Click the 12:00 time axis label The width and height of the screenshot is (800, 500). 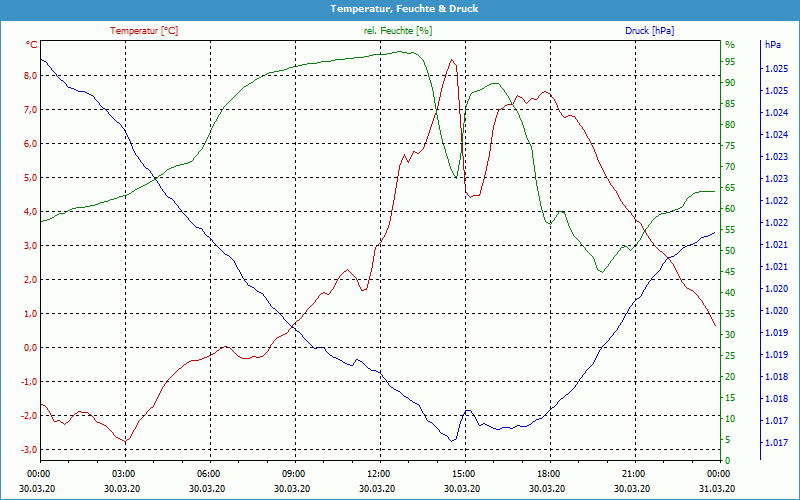coord(379,474)
